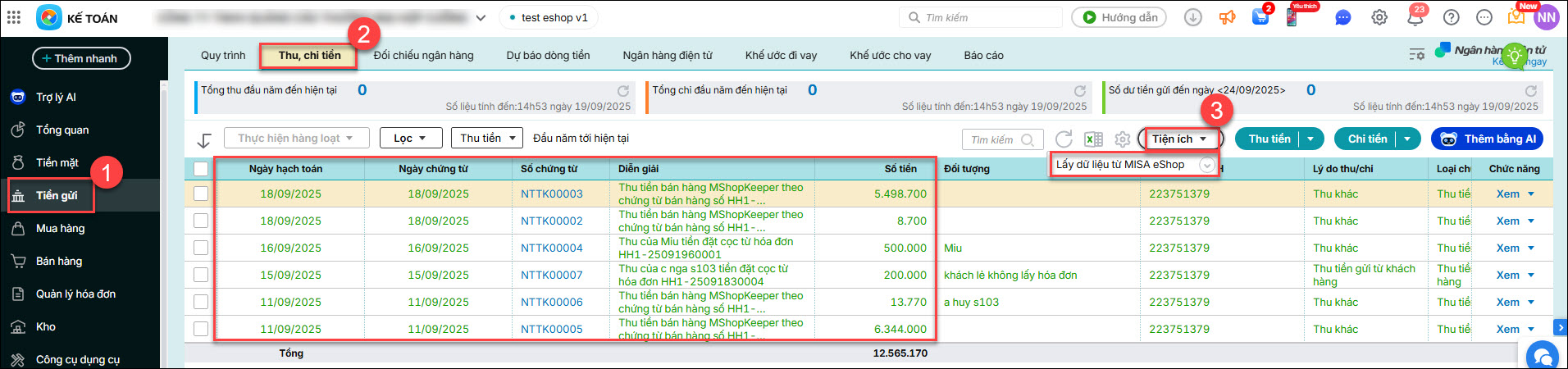Open voucher link NTTK00004
Screen dimensions: 1568x369
pyautogui.click(x=551, y=248)
